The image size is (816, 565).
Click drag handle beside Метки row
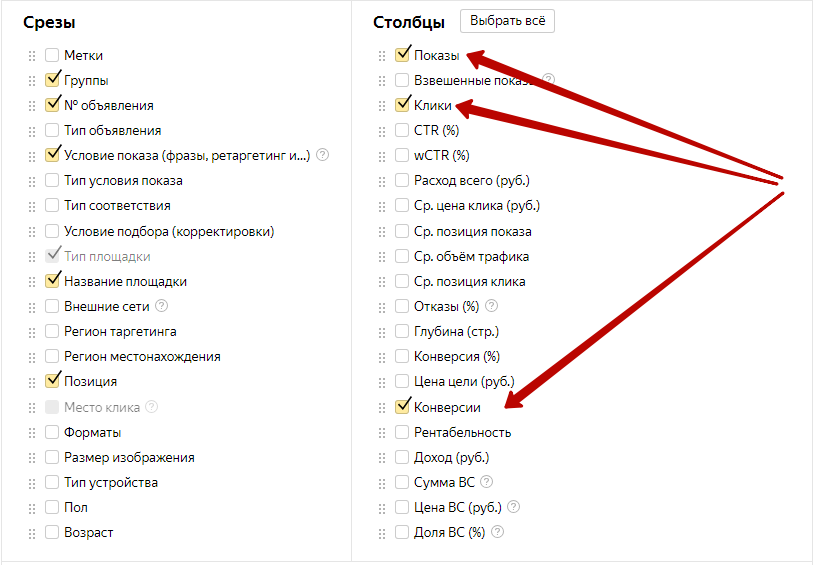point(32,56)
